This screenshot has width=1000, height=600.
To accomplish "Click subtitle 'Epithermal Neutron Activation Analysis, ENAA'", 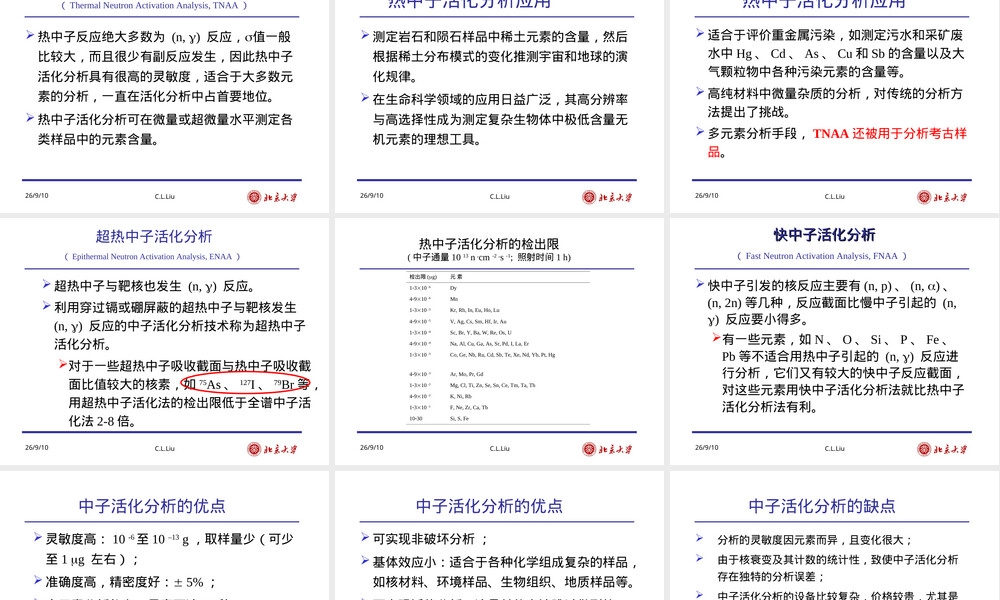I will click(x=152, y=256).
